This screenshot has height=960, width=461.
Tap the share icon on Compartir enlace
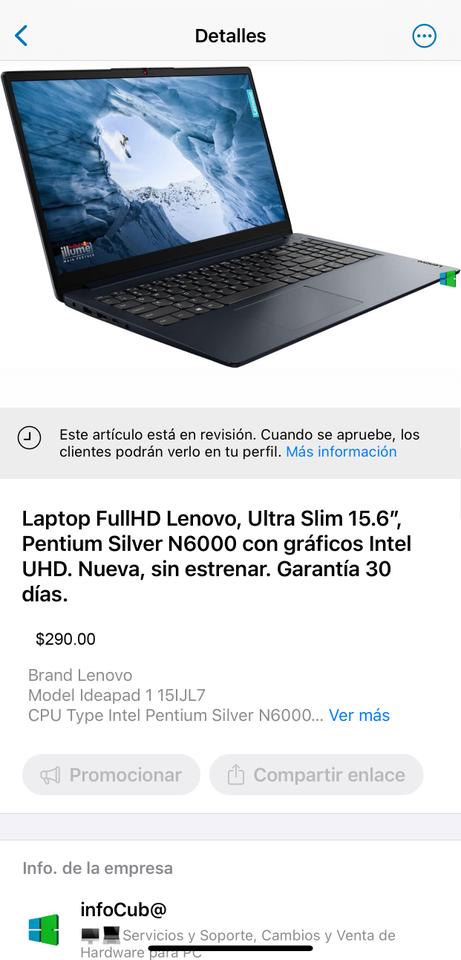(x=236, y=775)
